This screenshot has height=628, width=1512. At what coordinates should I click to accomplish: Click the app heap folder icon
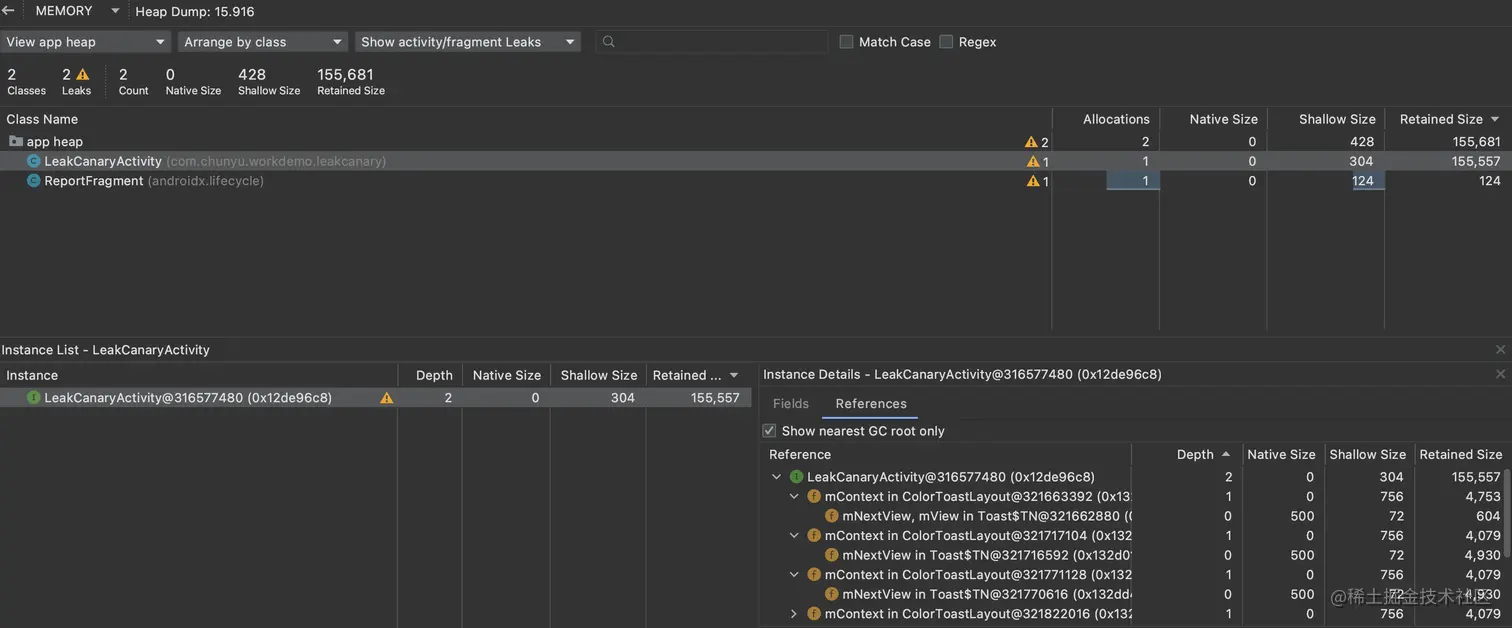pos(16,142)
